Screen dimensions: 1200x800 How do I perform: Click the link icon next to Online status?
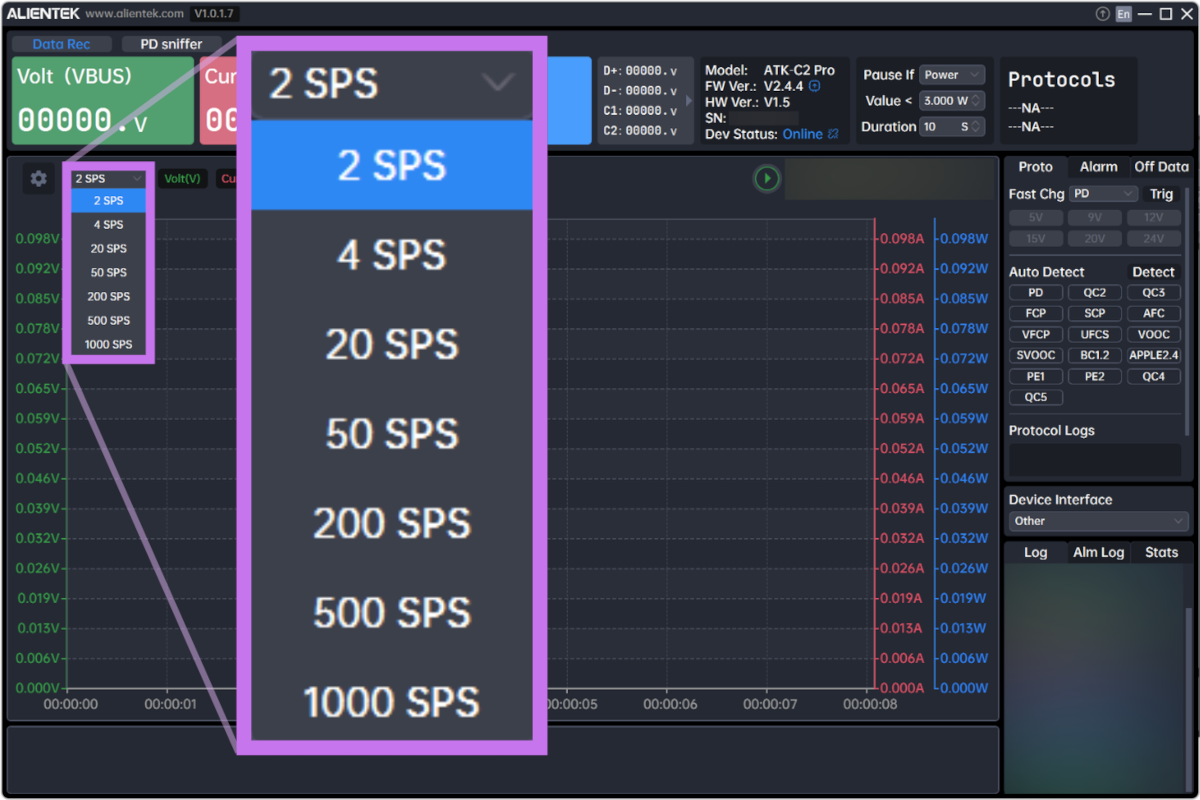(833, 134)
